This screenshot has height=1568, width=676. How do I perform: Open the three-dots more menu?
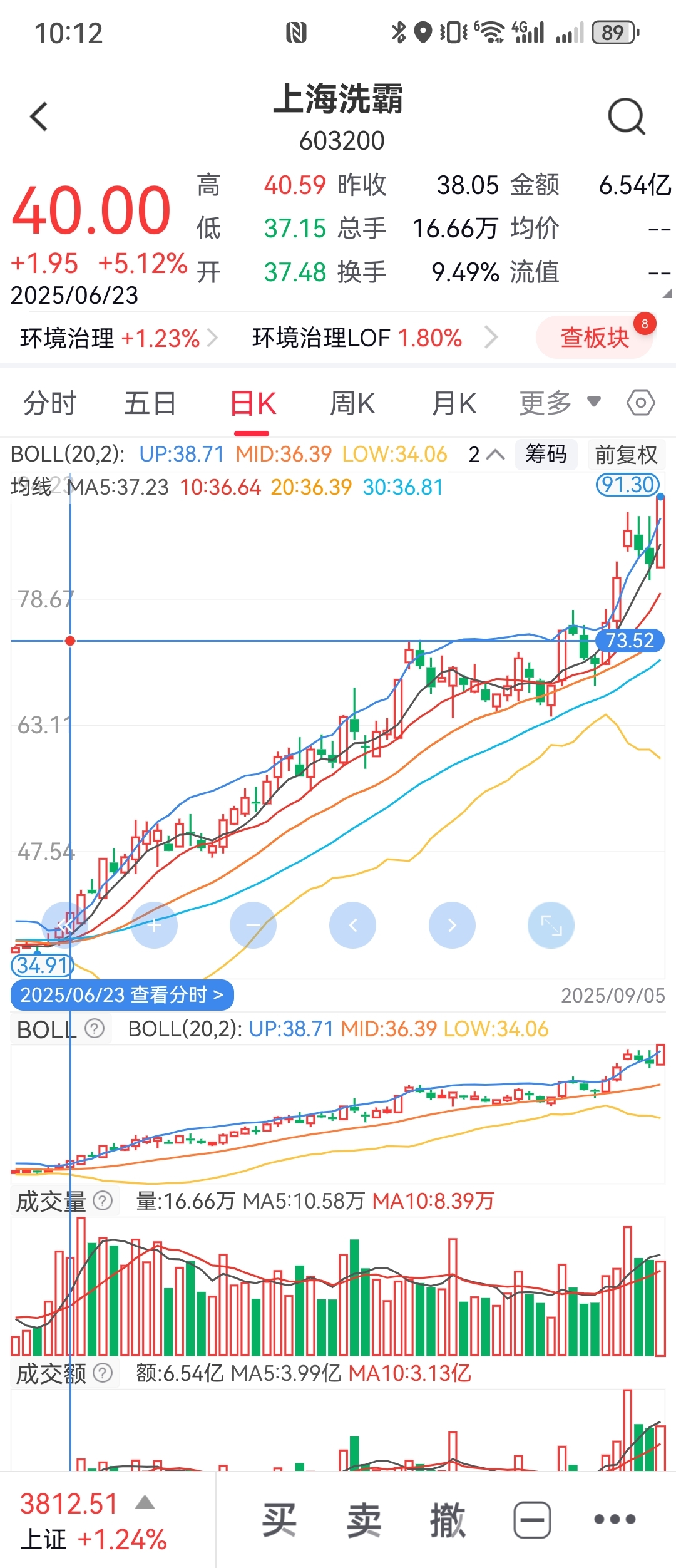(615, 1519)
